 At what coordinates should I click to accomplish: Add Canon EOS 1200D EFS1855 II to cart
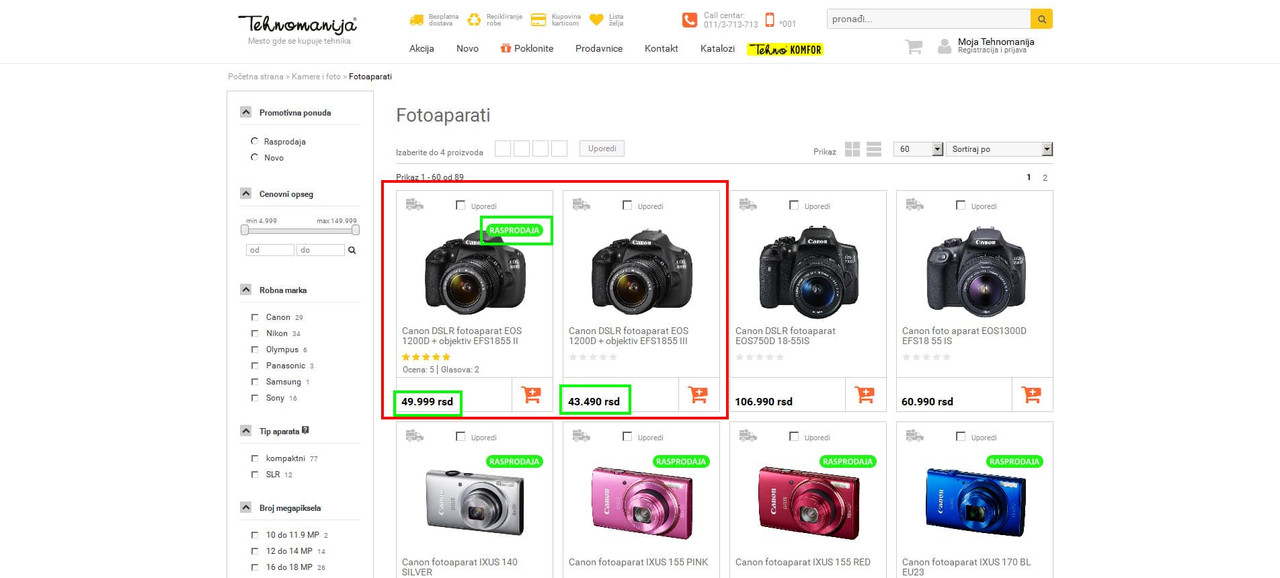531,394
